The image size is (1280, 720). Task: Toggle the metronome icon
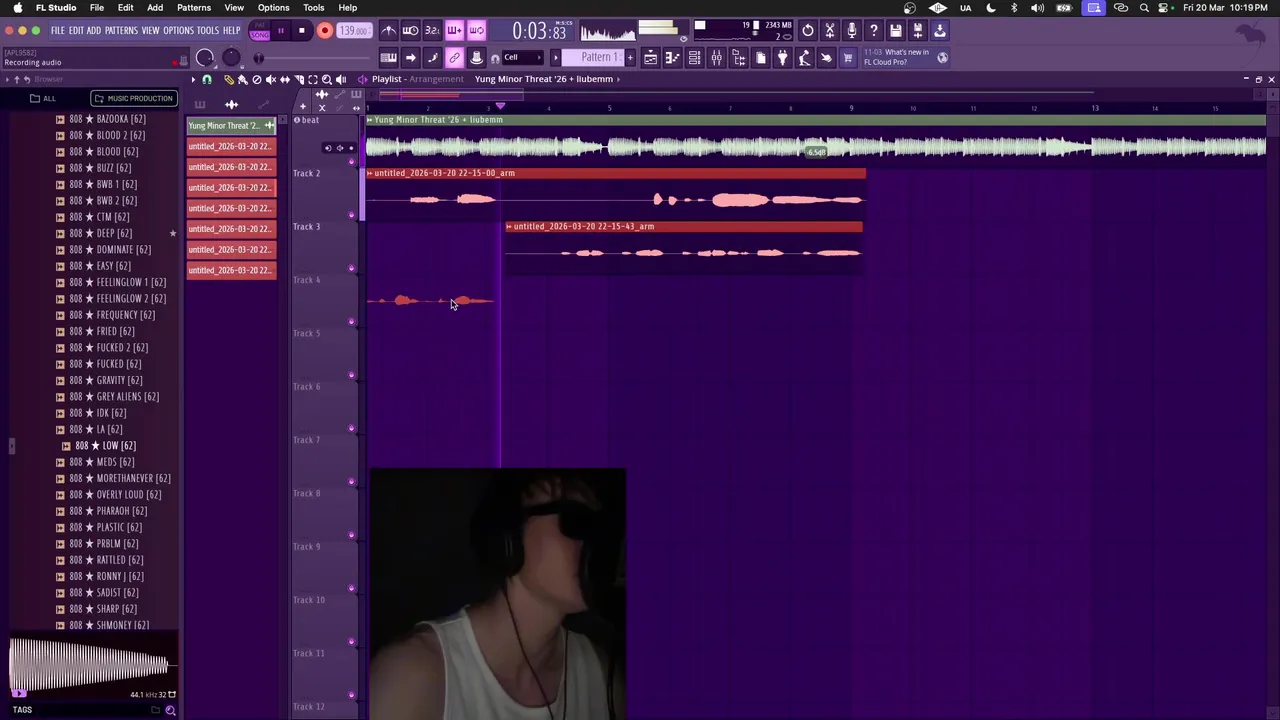[388, 31]
